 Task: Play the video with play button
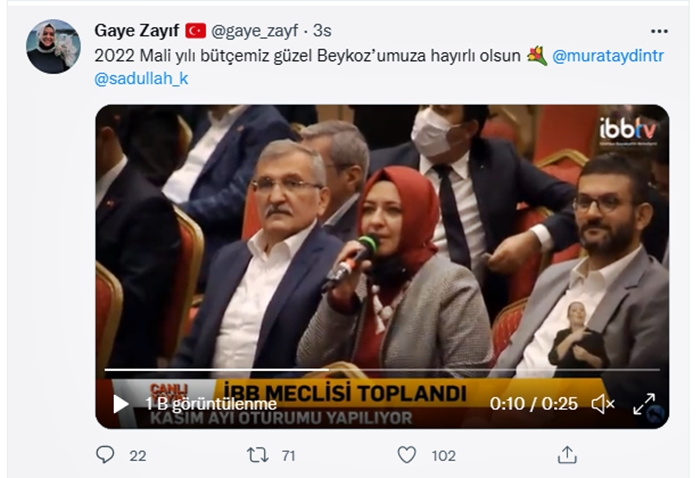point(120,404)
